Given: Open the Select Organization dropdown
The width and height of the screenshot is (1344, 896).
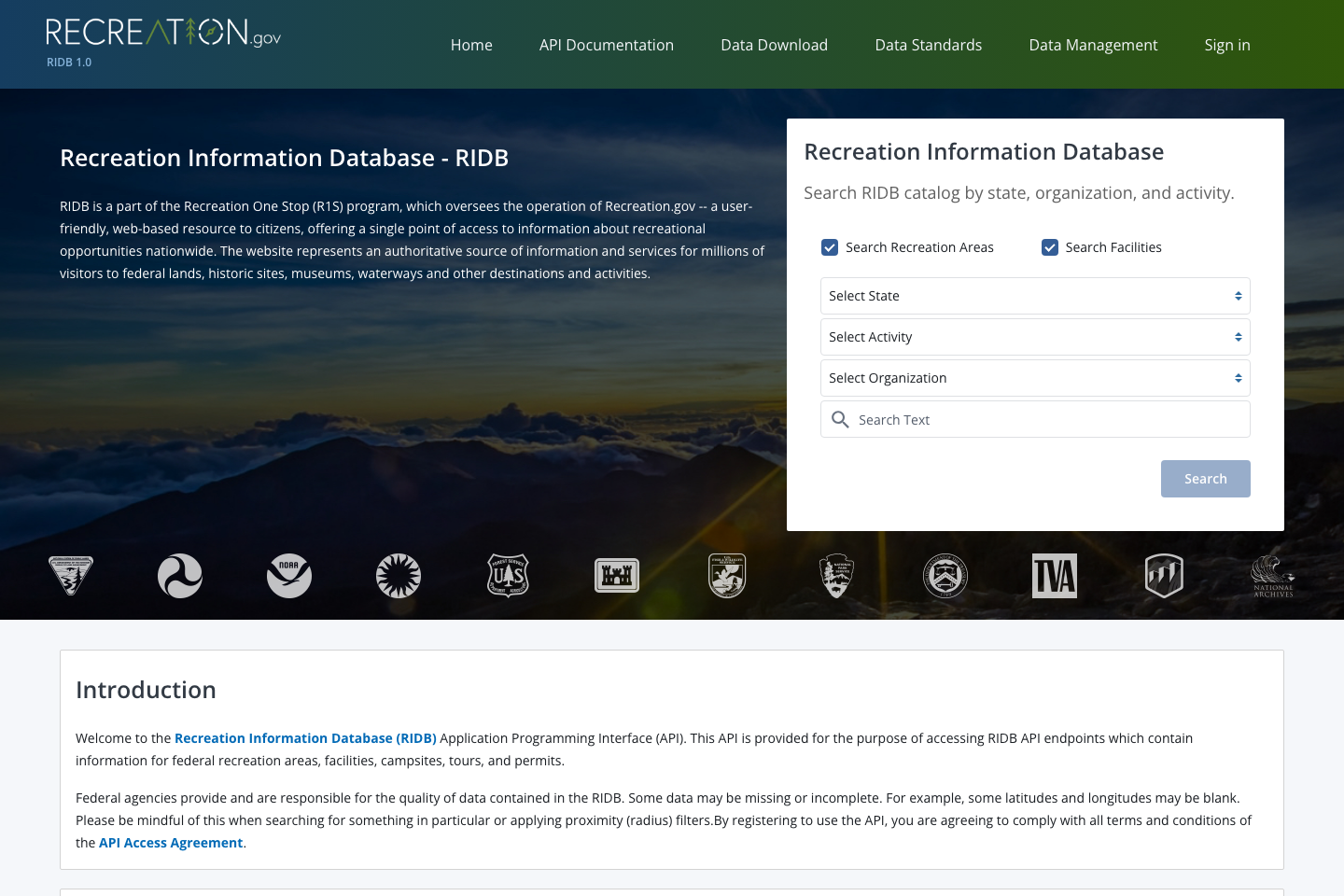Looking at the screenshot, I should point(1034,378).
